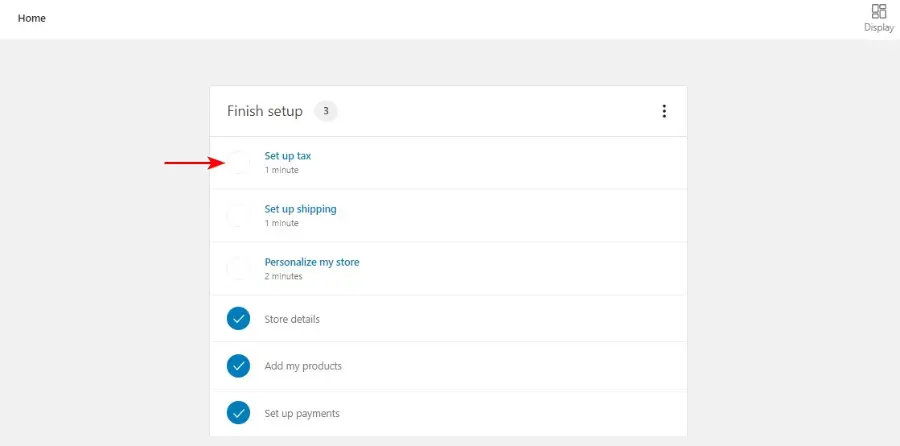The width and height of the screenshot is (900, 446).
Task: Click the Finish setup heading
Action: tap(265, 111)
